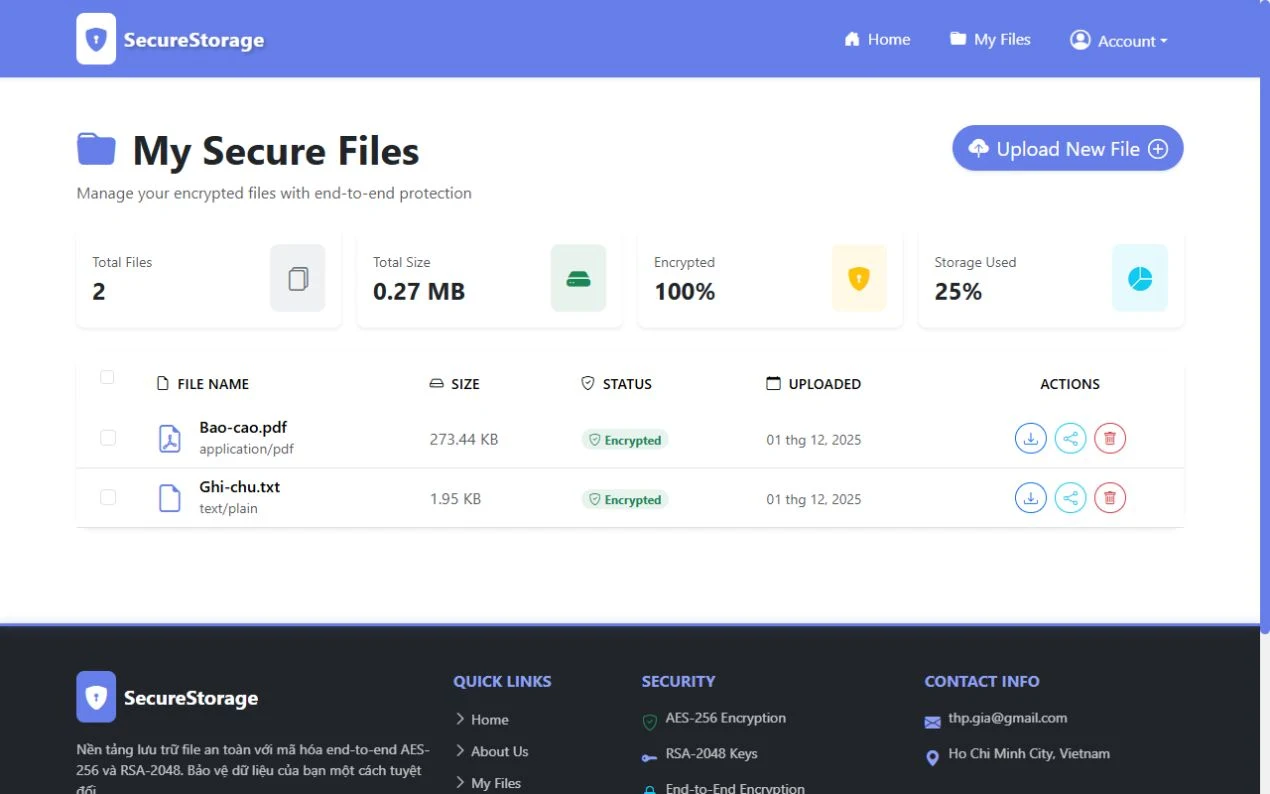Click the file icon in FILE NAME header
This screenshot has height=794, width=1270.
click(163, 383)
